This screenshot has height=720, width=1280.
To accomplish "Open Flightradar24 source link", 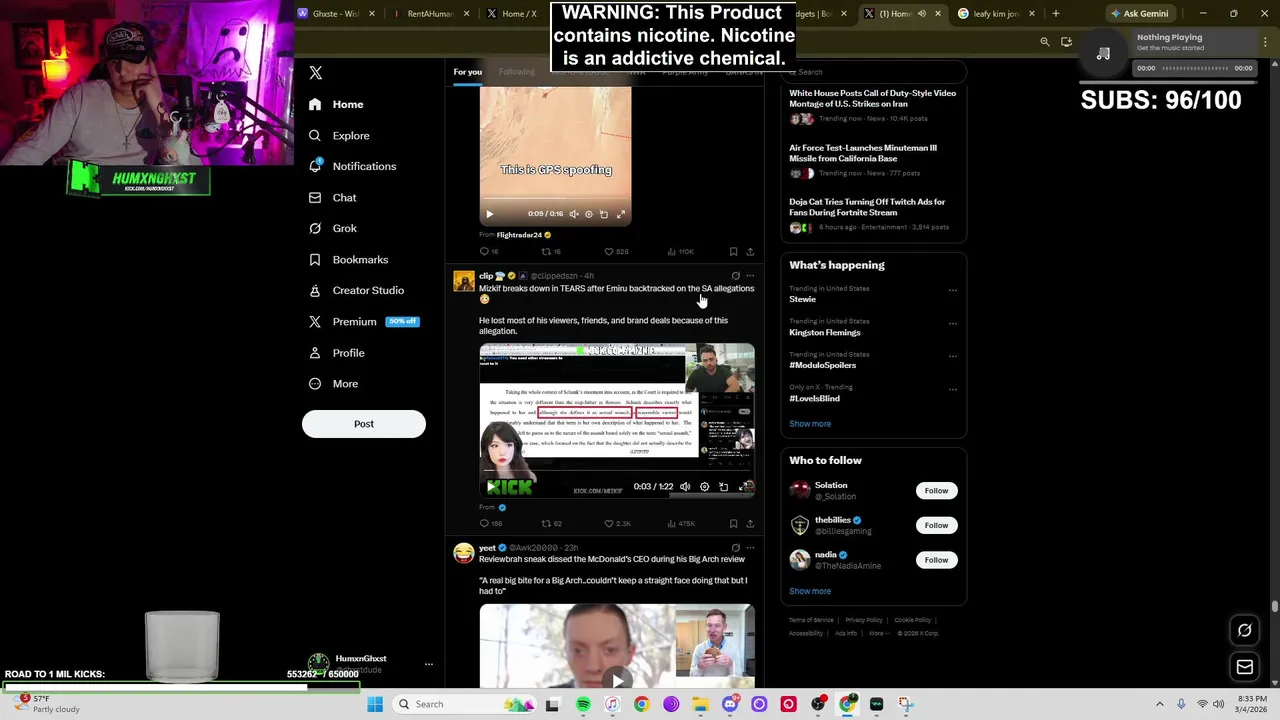I will (519, 235).
